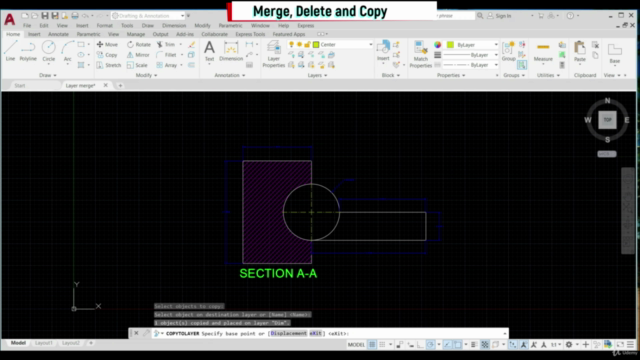The image size is (640, 360).
Task: Open the object color ByLayer dropdown
Action: tap(472, 44)
